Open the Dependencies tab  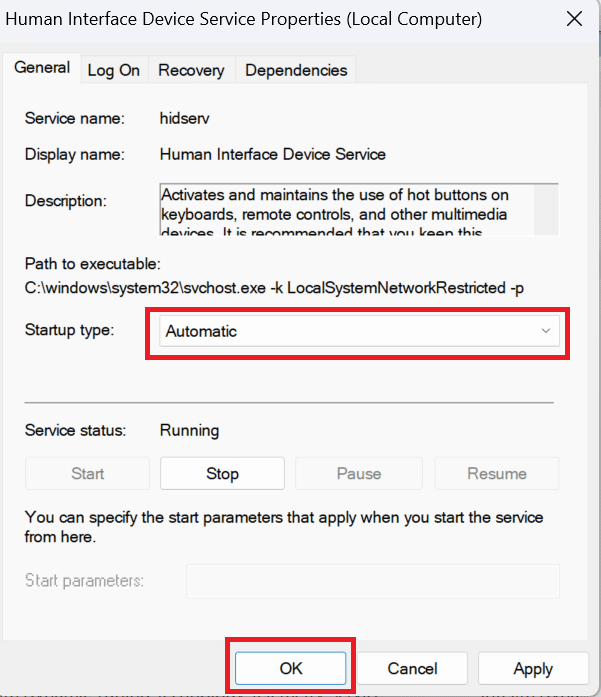tap(296, 70)
